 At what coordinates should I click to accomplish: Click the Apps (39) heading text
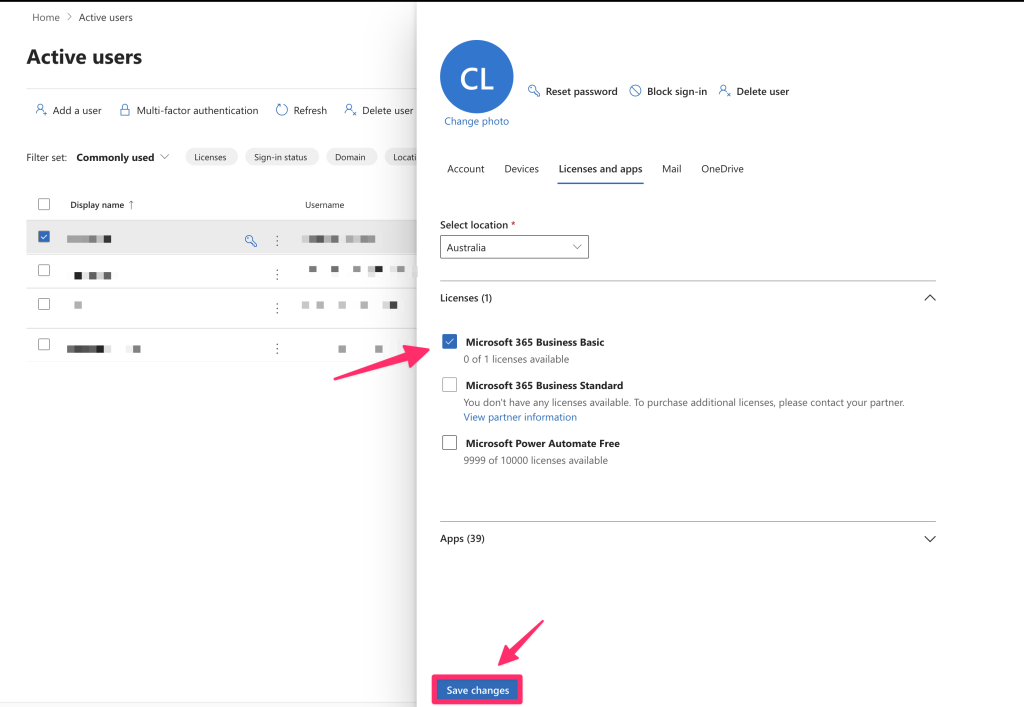coord(462,539)
